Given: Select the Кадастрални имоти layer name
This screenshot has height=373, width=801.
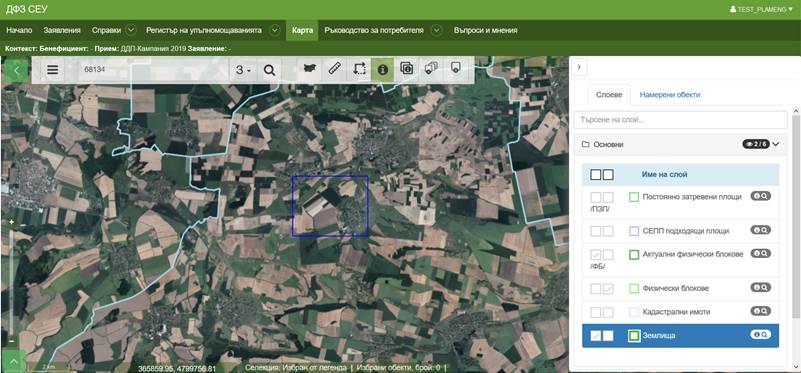Looking at the screenshot, I should (x=676, y=312).
